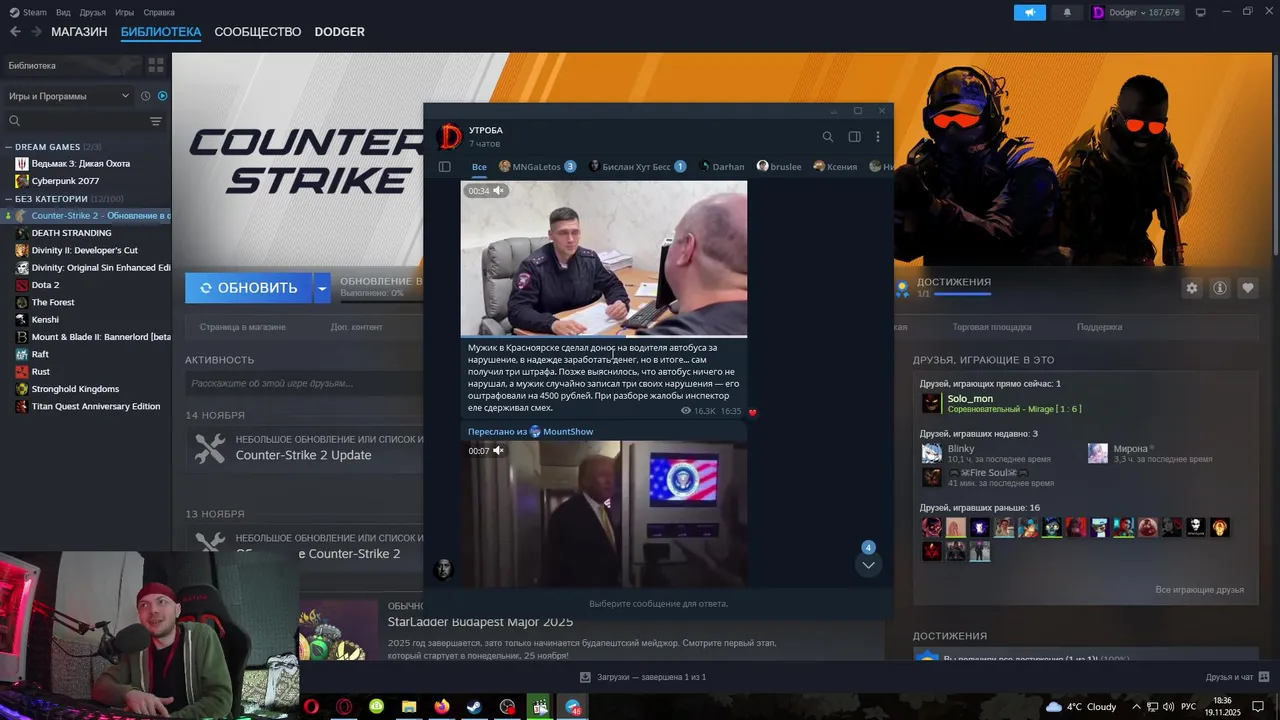
Task: Open Dodger account balance dropdown
Action: click(1135, 12)
